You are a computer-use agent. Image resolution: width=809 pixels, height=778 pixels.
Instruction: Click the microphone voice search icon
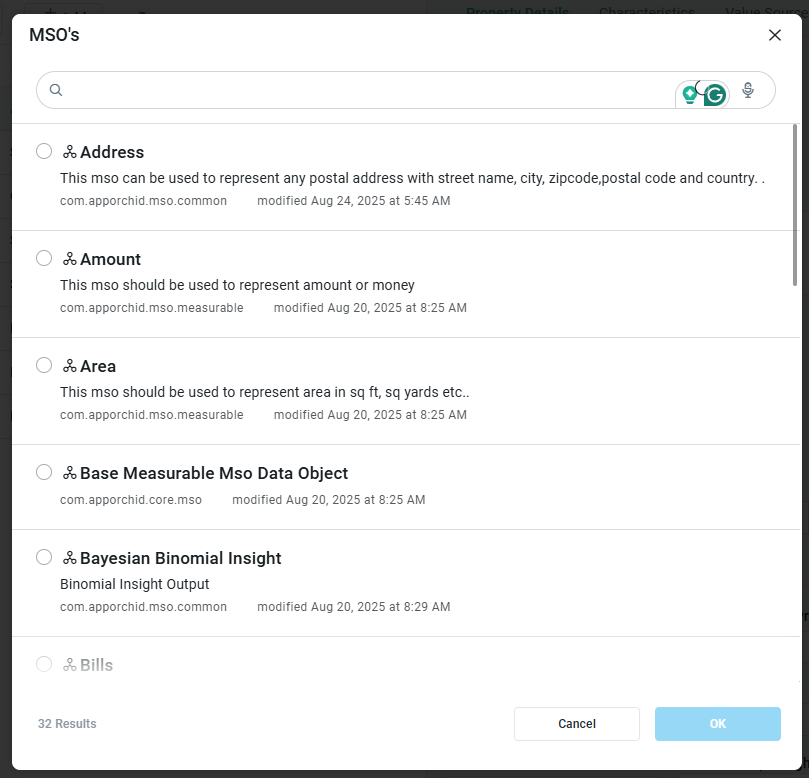point(748,90)
